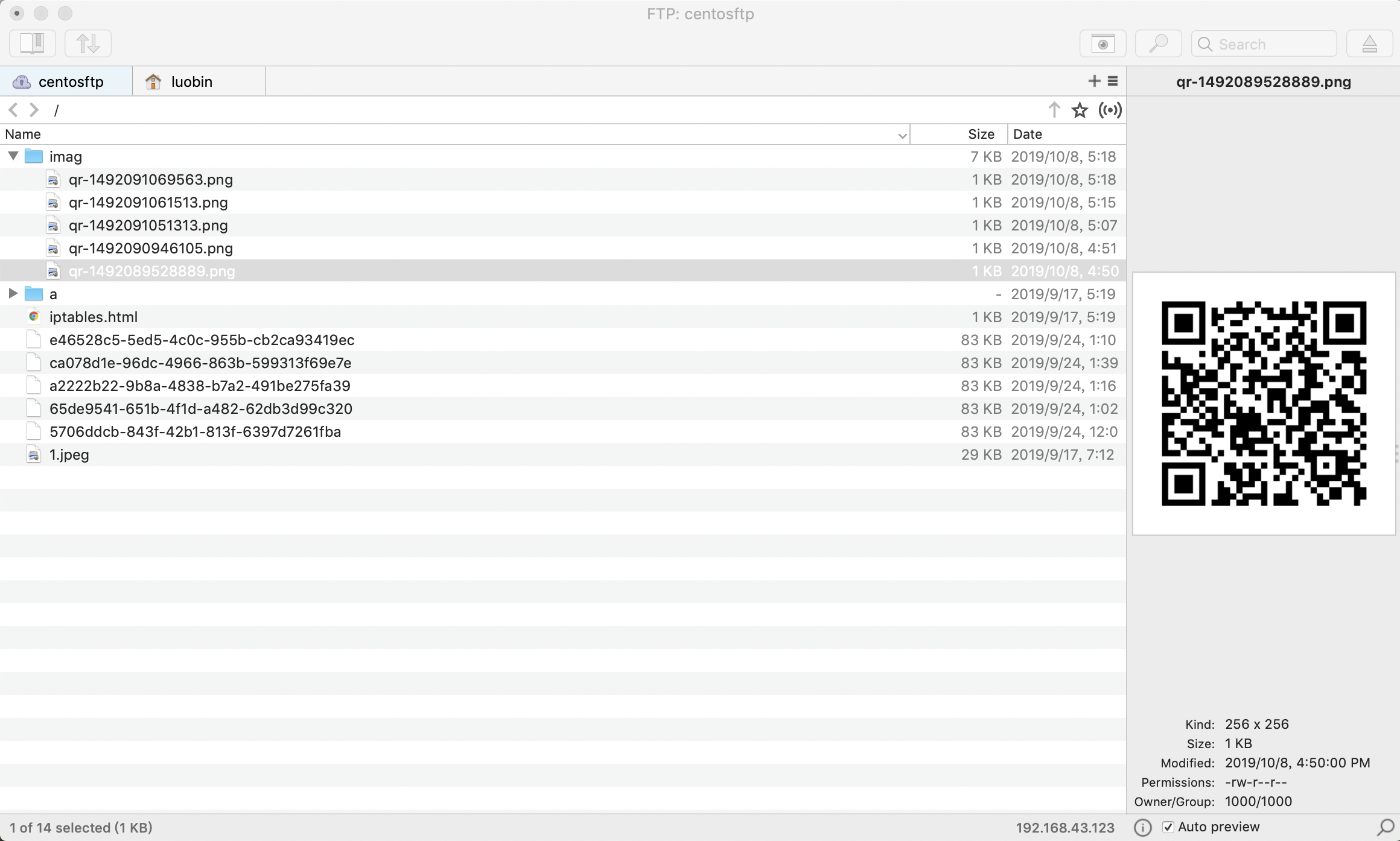Viewport: 1400px width, 841px height.
Task: Sort by the Size column header
Action: pos(959,134)
